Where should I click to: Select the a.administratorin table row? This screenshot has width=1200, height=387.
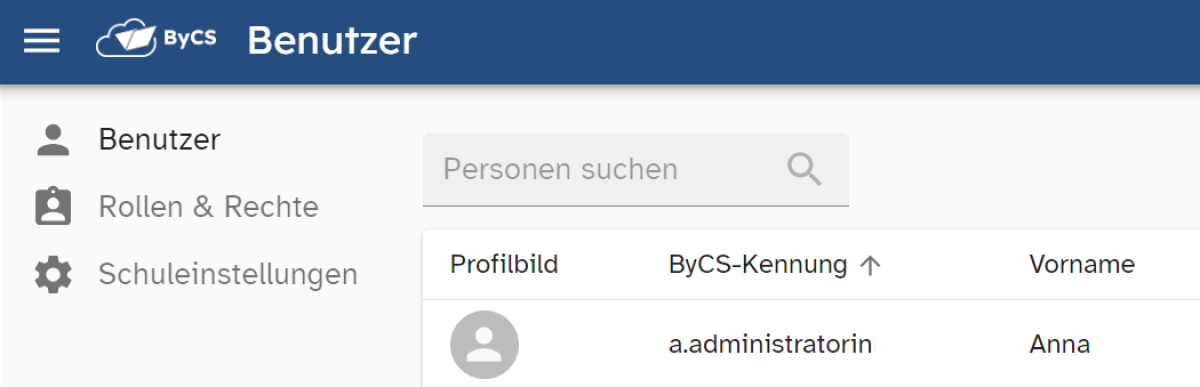(811, 344)
